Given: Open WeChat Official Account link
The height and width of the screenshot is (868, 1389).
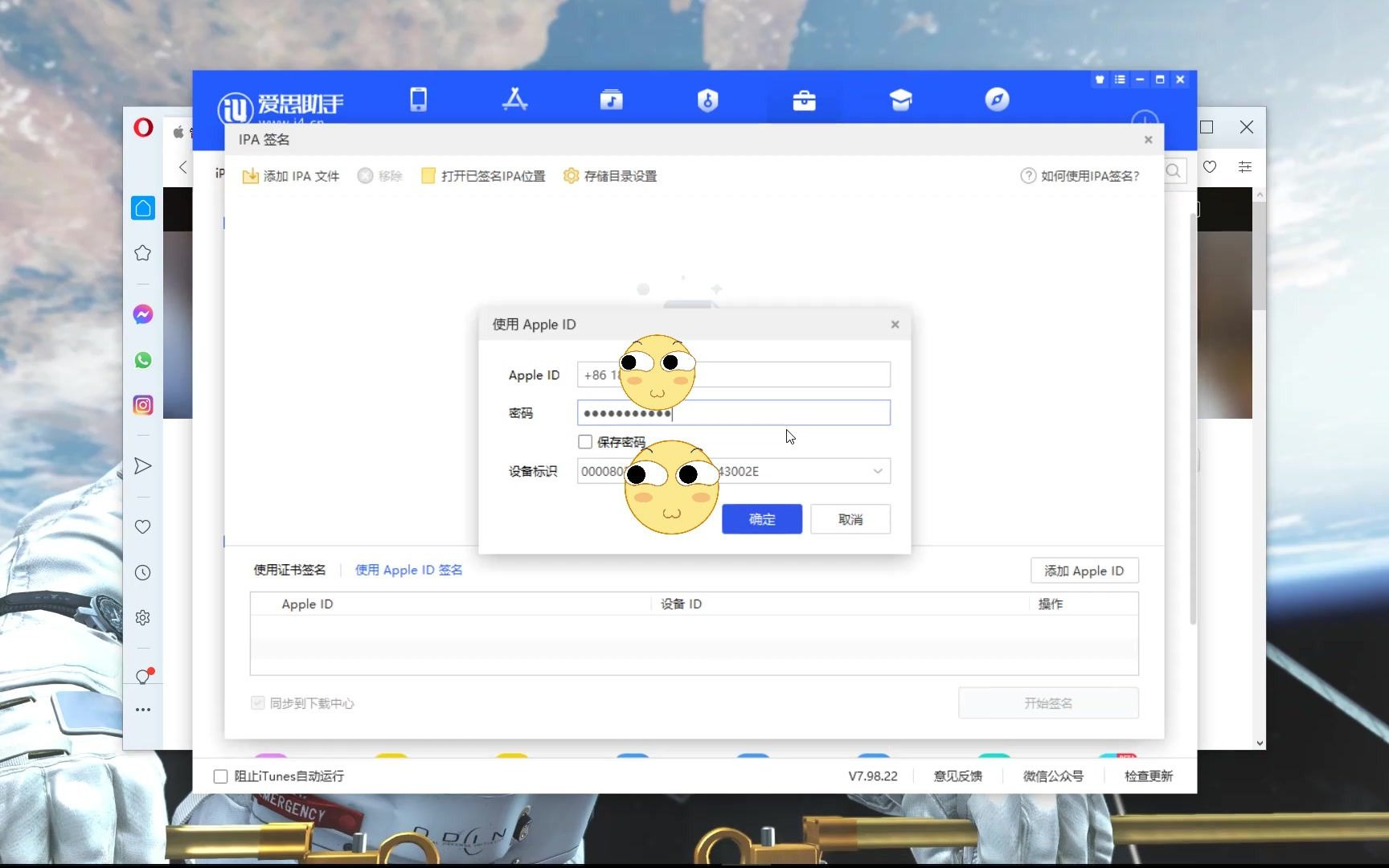Looking at the screenshot, I should coord(1053,776).
